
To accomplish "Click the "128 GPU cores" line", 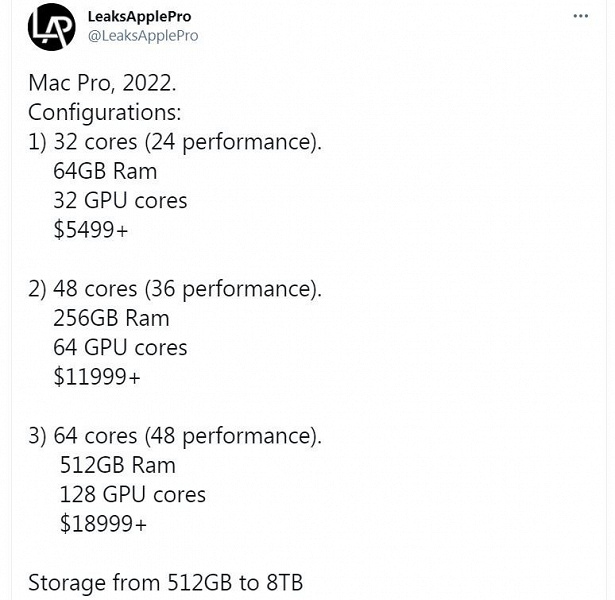I will pyautogui.click(x=132, y=495).
